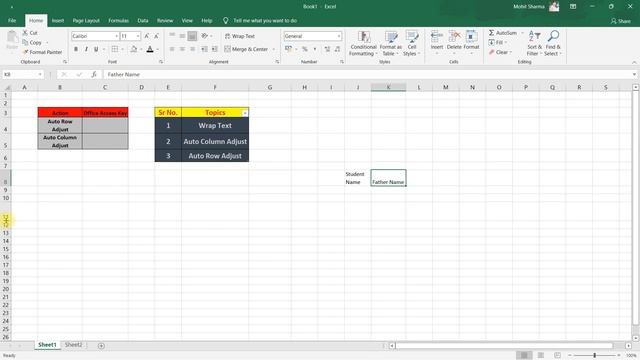
Task: Set top vertical alignment
Action: tap(172, 36)
